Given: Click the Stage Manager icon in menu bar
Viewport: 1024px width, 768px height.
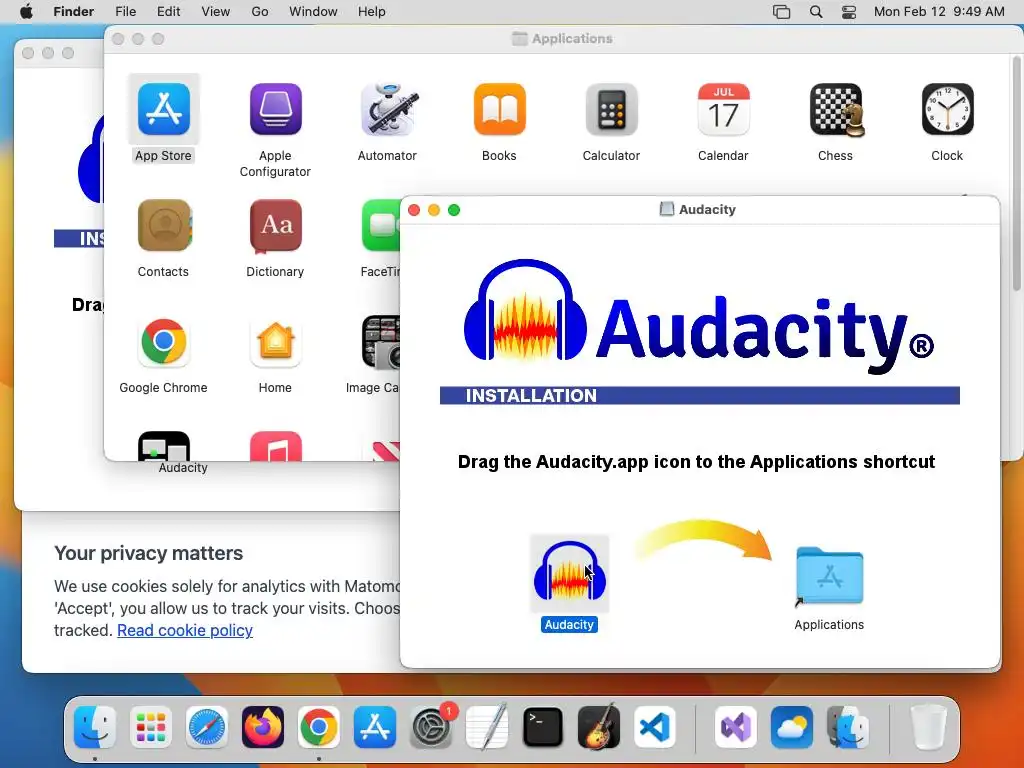Looking at the screenshot, I should click(x=782, y=12).
